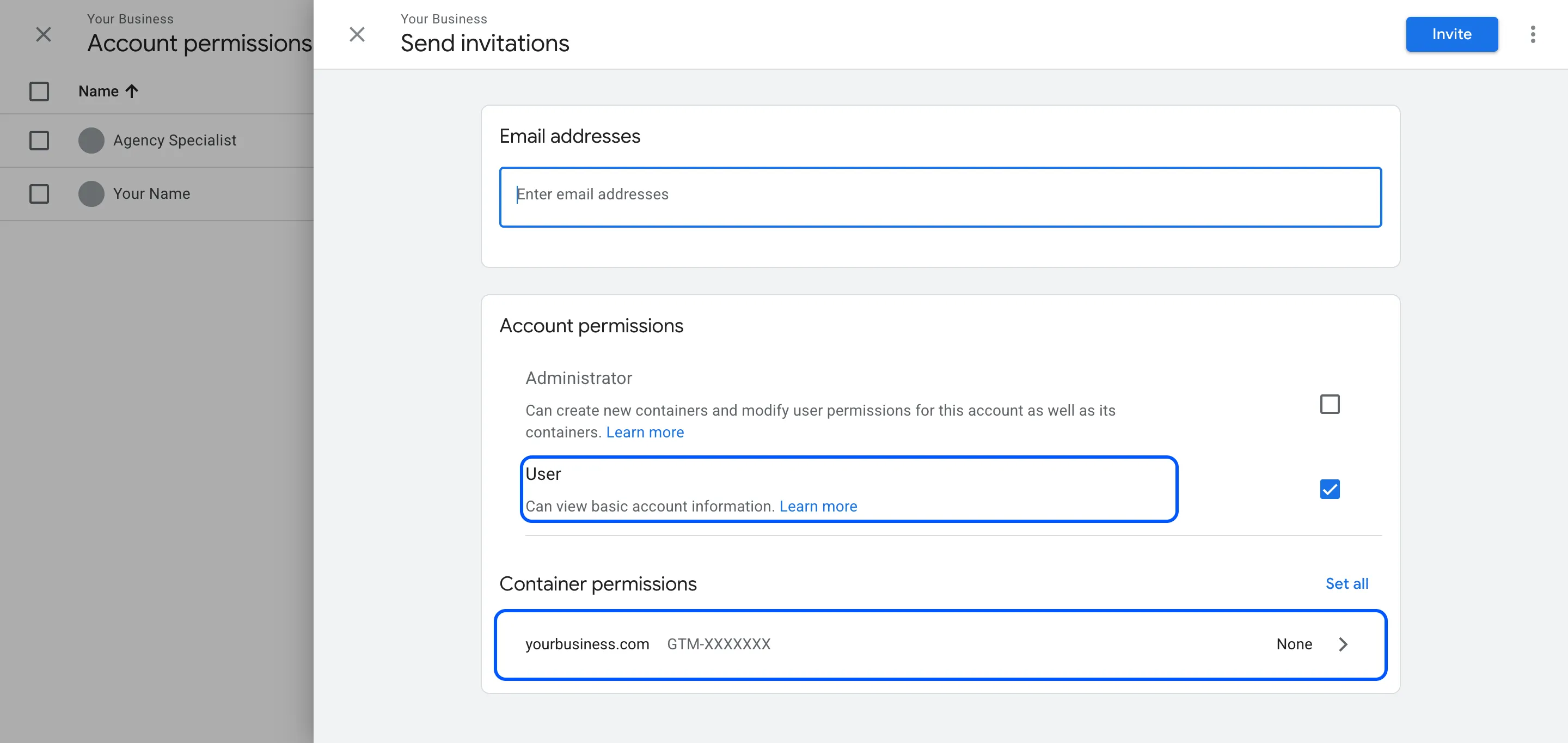Open the Your Name user entry

pos(151,194)
